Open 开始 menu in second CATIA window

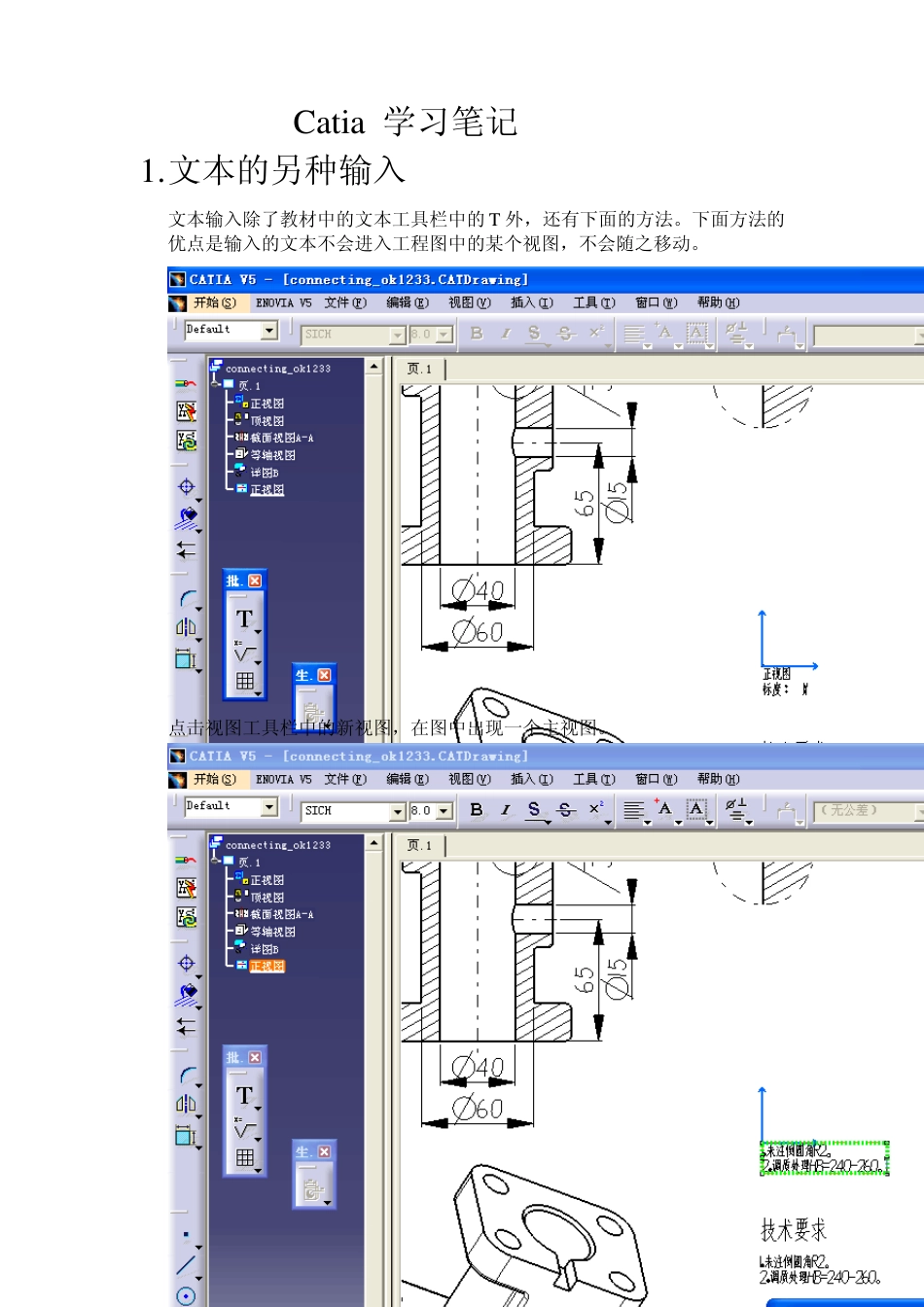214,779
